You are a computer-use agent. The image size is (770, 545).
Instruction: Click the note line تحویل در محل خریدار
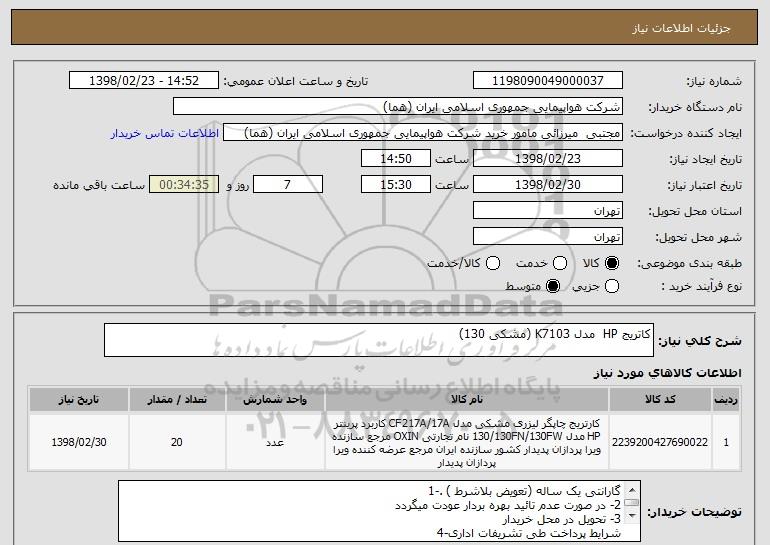(x=561, y=519)
